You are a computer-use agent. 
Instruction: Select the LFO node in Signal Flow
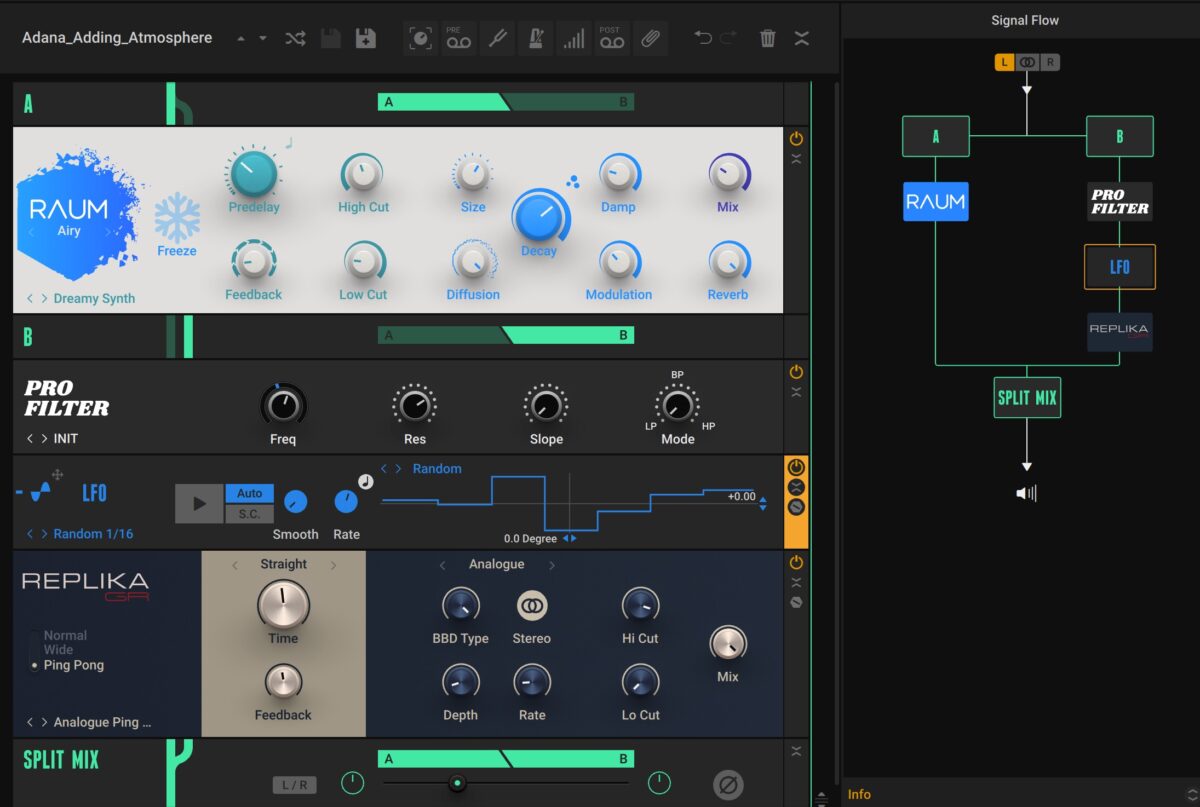coord(1120,267)
